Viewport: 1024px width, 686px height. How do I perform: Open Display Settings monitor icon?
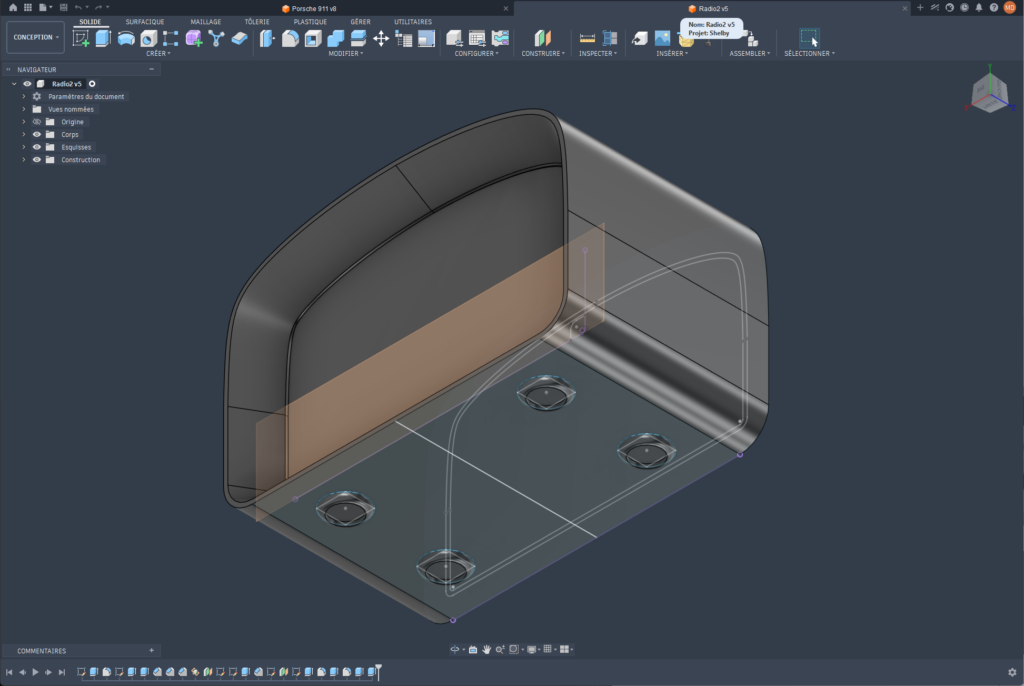(532, 649)
